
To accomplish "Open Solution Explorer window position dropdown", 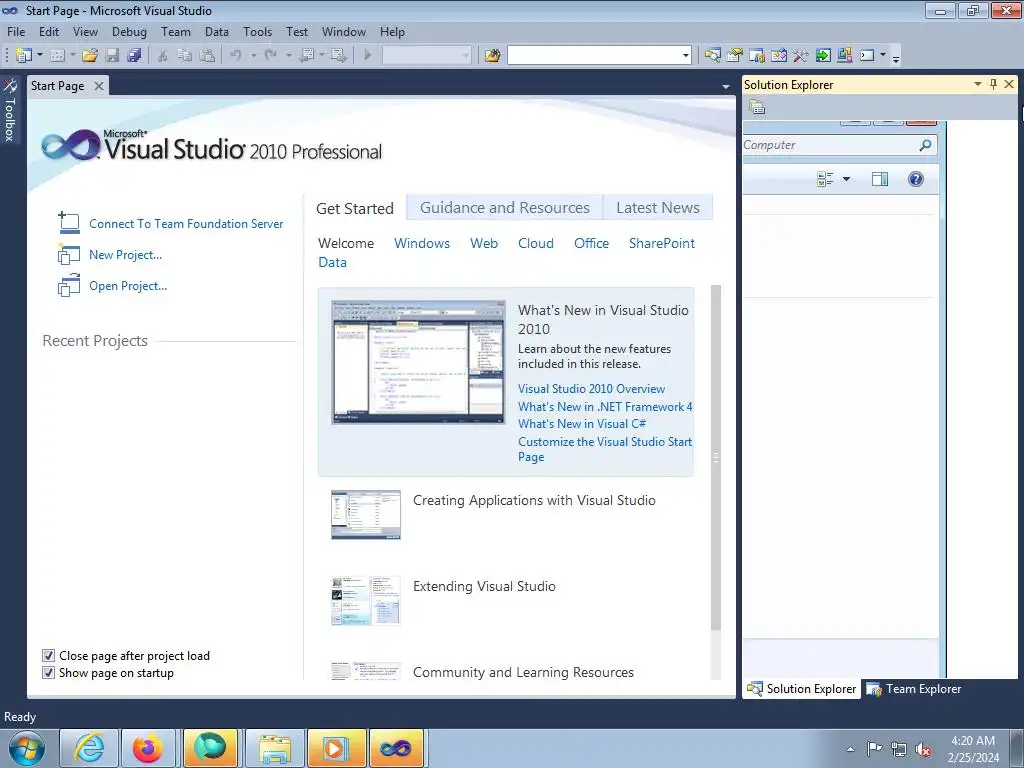I will click(978, 84).
